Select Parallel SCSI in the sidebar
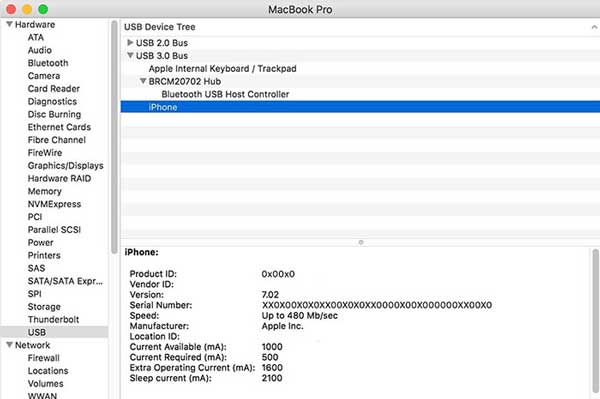 54,230
